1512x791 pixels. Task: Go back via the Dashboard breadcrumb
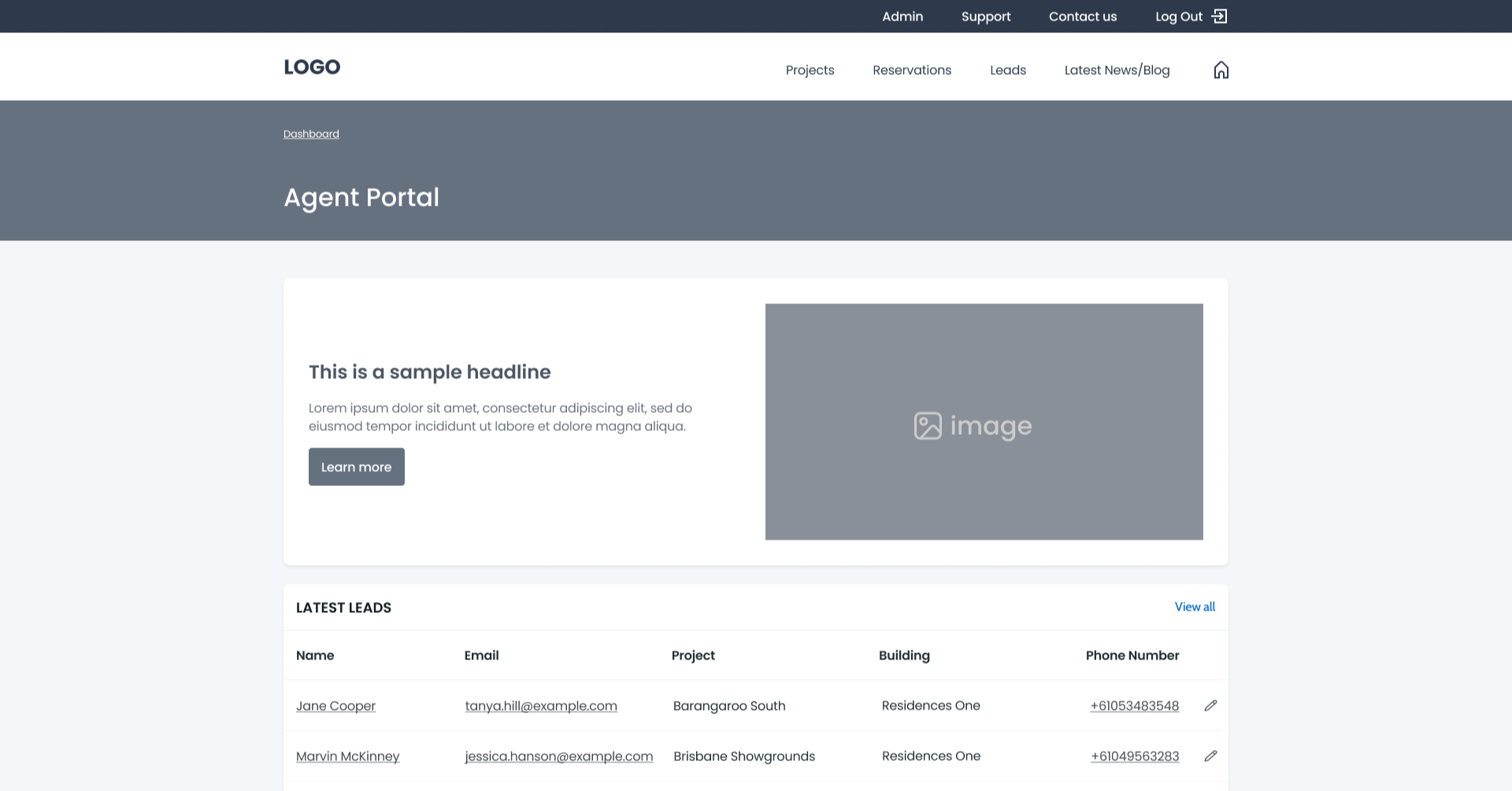click(310, 134)
